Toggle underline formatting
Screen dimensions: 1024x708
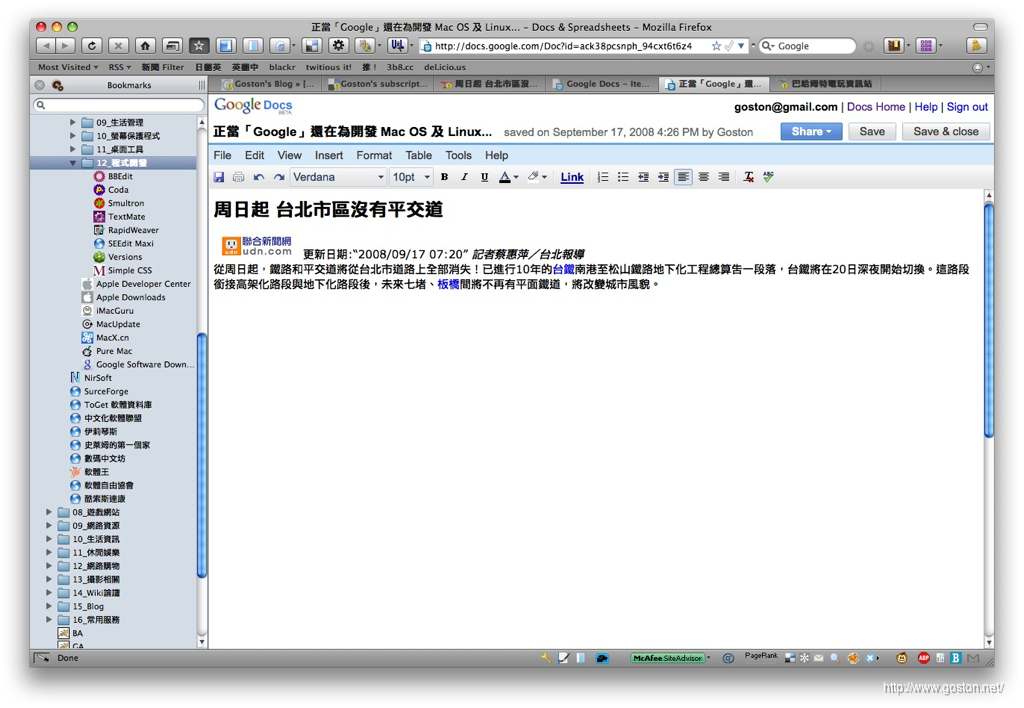pos(485,177)
